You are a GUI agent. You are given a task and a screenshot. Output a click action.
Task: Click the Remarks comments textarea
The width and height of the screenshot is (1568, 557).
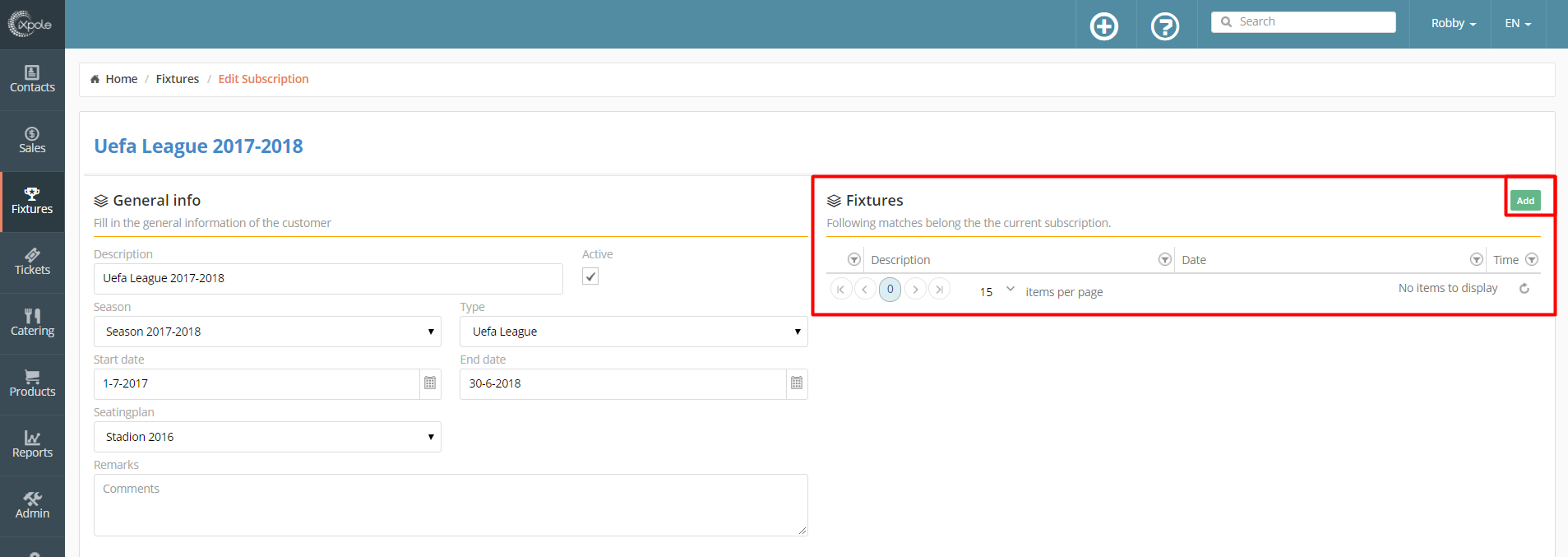pos(451,505)
